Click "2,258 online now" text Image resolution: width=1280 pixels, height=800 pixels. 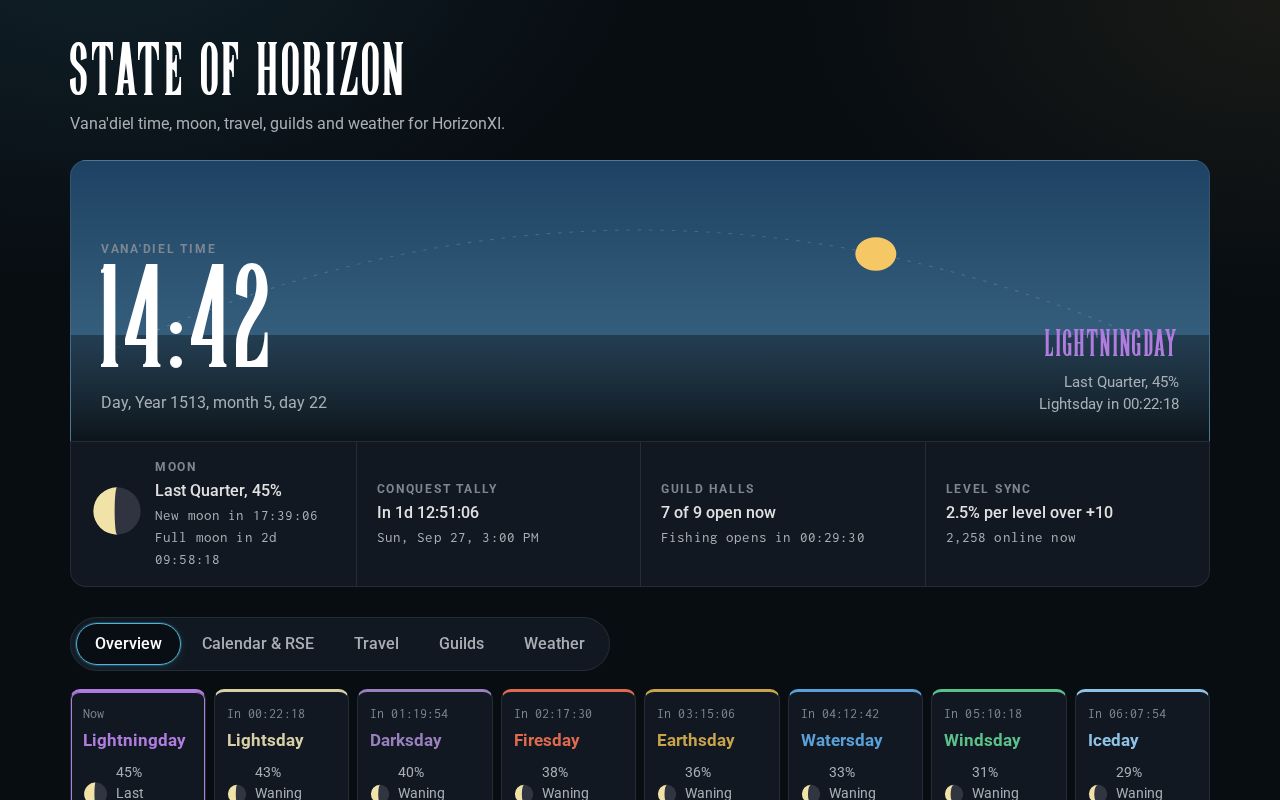click(1011, 538)
